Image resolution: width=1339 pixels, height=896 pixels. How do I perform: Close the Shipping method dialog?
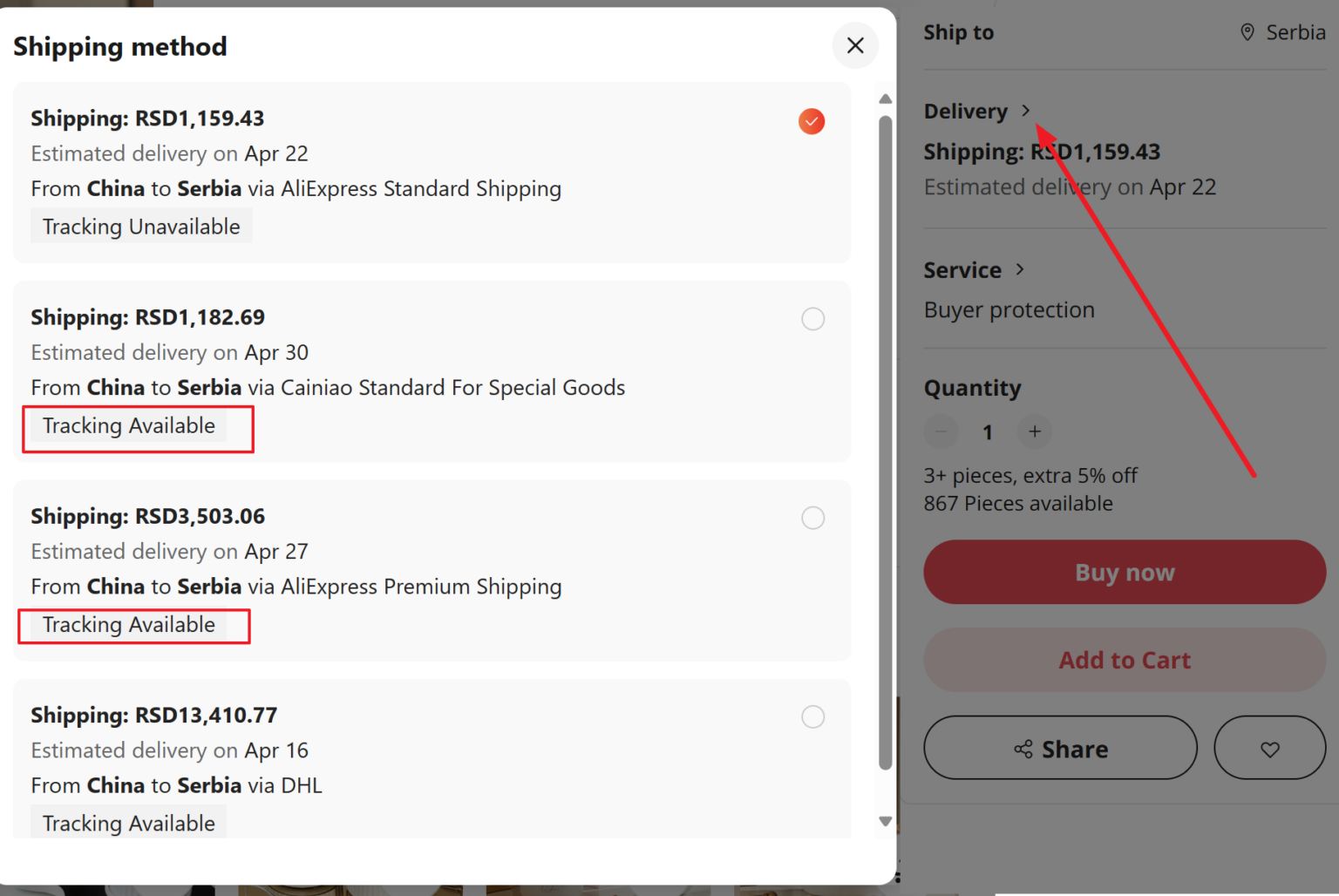[855, 45]
